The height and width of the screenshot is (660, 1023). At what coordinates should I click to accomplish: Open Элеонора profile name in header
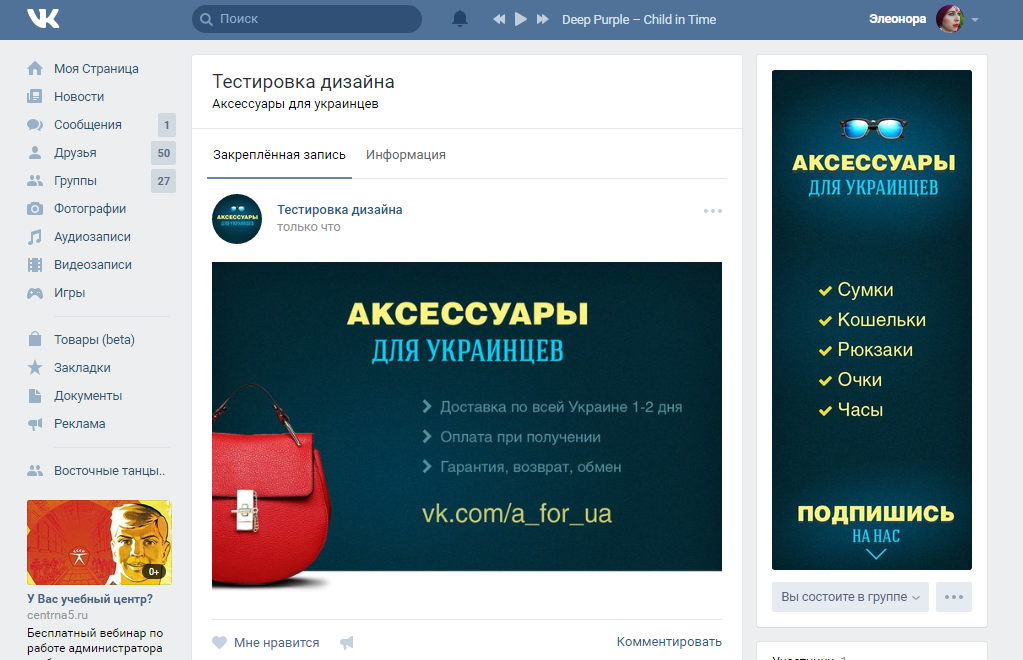pyautogui.click(x=897, y=19)
